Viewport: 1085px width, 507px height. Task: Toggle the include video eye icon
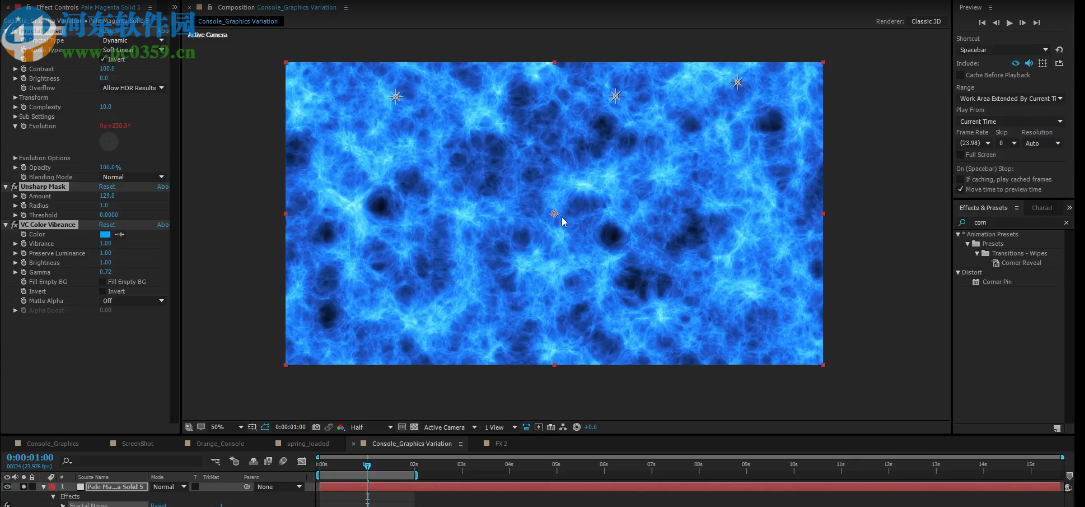click(1015, 63)
